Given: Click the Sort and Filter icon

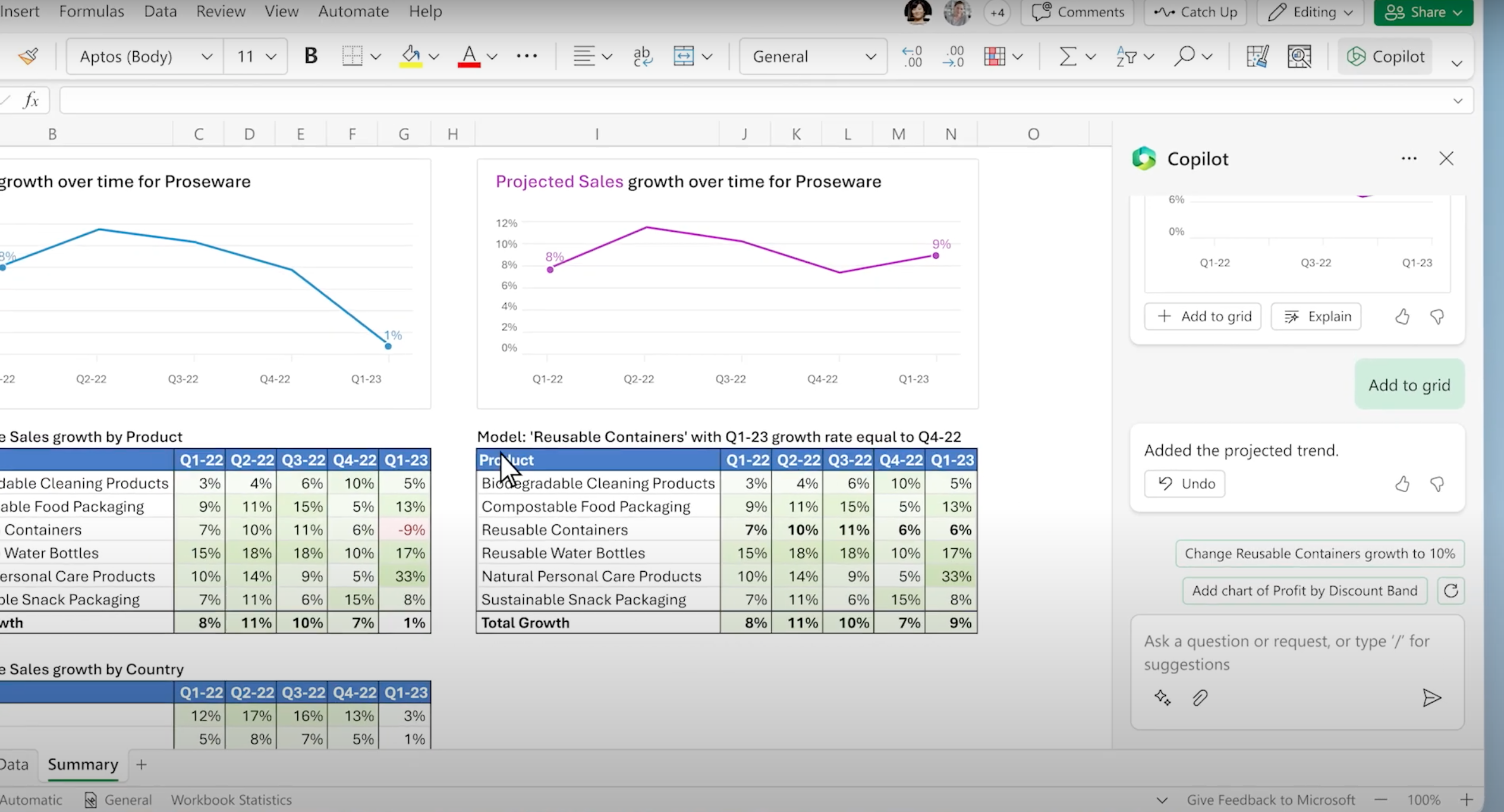Looking at the screenshot, I should 1127,56.
